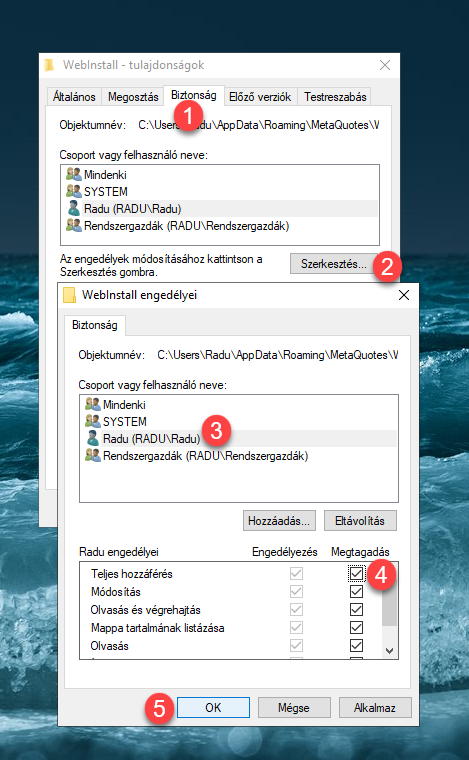Click the permissions list scroll down arrow

(390, 651)
